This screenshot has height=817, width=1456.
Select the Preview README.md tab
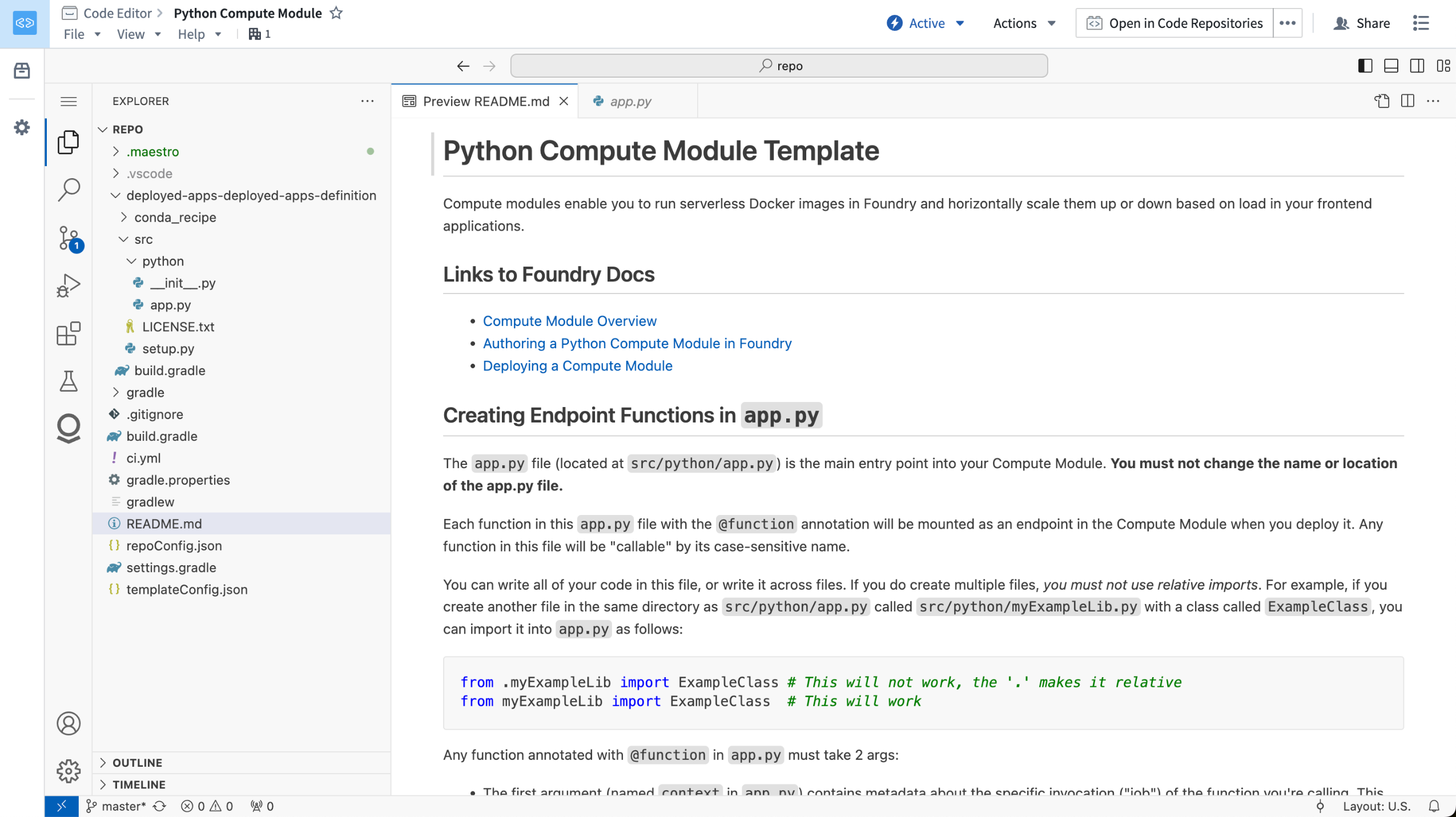point(485,101)
